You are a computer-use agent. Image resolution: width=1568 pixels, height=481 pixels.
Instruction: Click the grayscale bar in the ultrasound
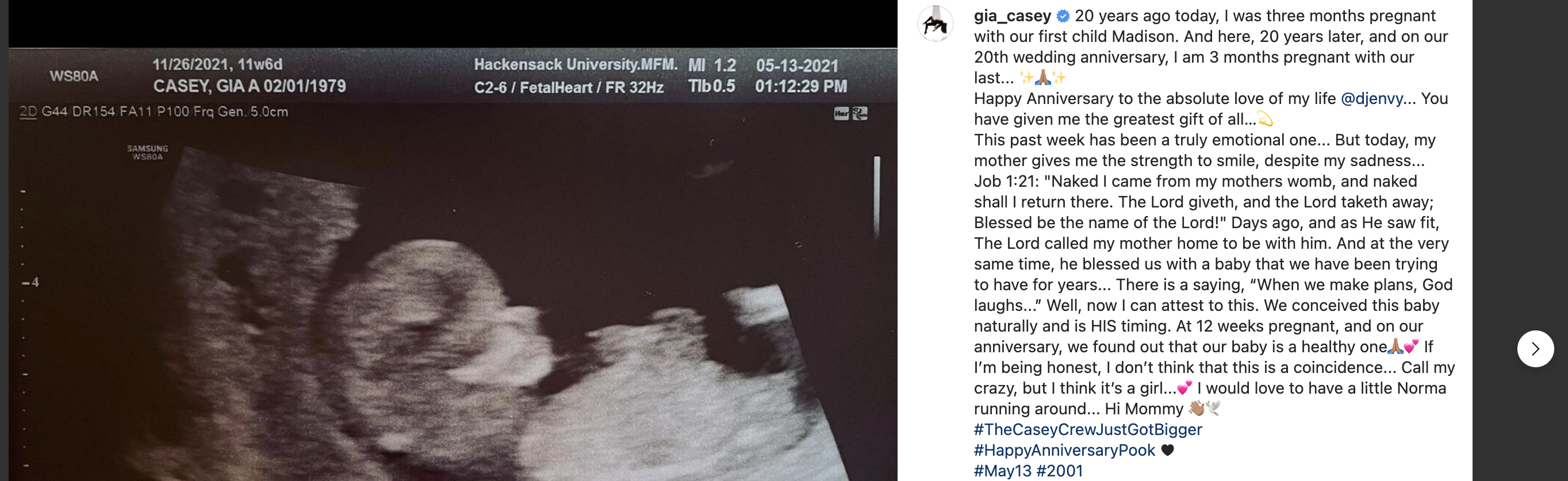[876, 198]
